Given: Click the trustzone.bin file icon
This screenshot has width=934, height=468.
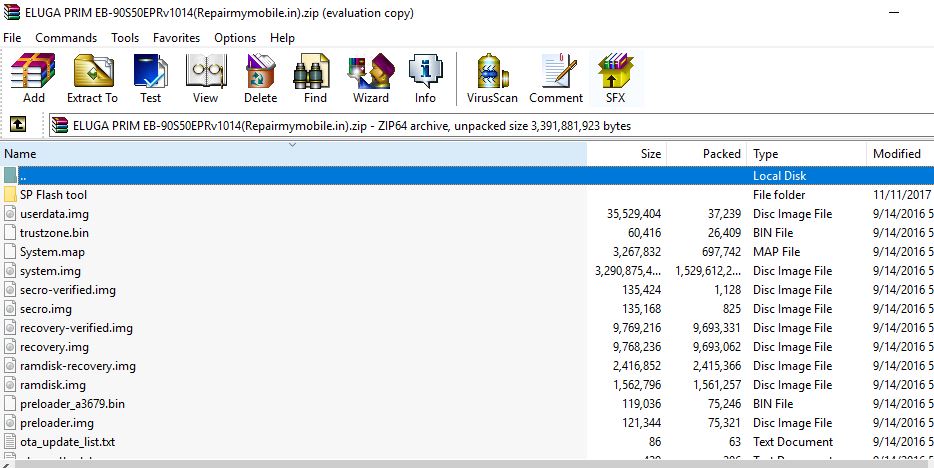Looking at the screenshot, I should coord(10,233).
